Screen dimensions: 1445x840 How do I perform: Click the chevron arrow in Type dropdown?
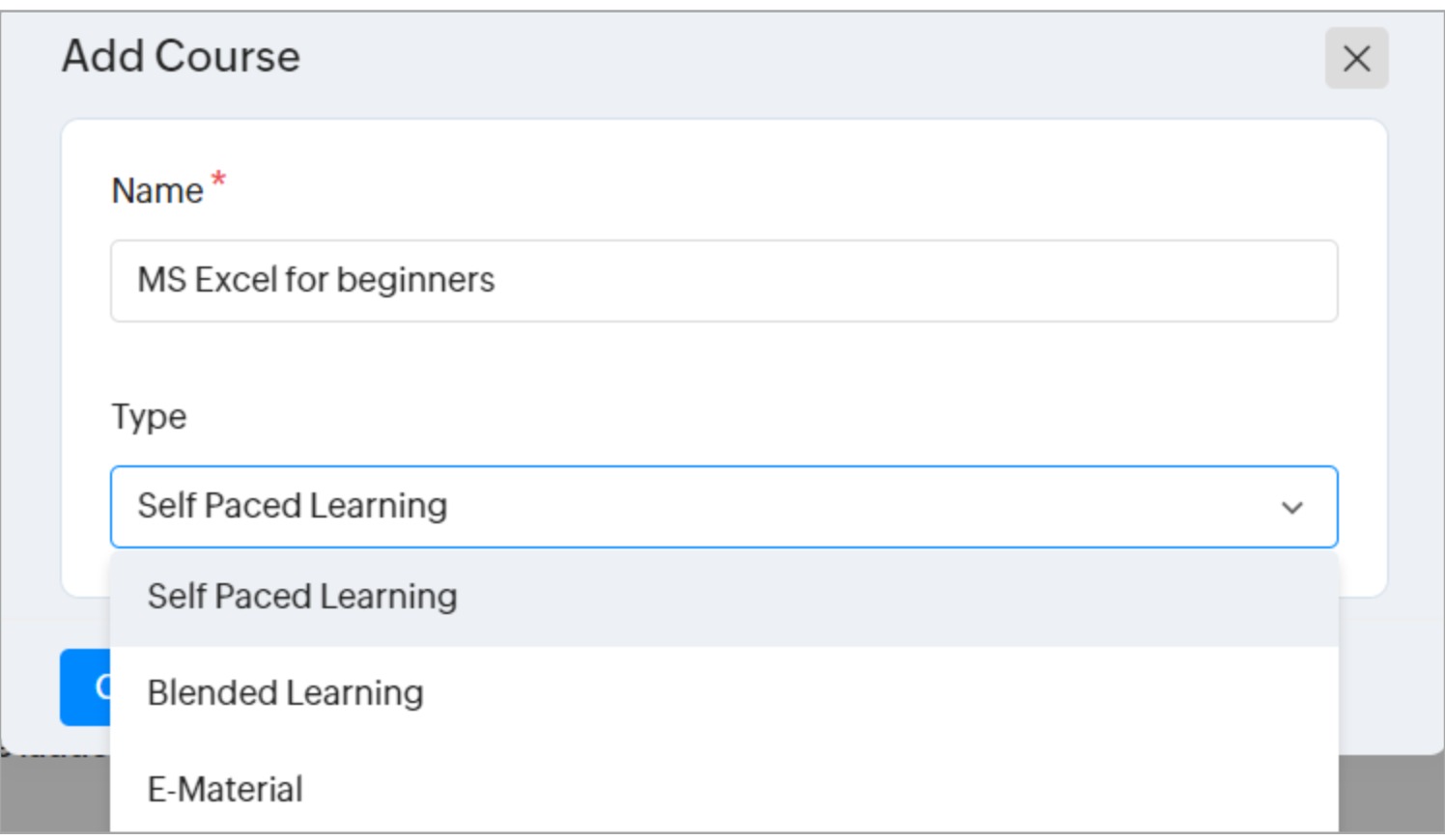click(x=1291, y=508)
